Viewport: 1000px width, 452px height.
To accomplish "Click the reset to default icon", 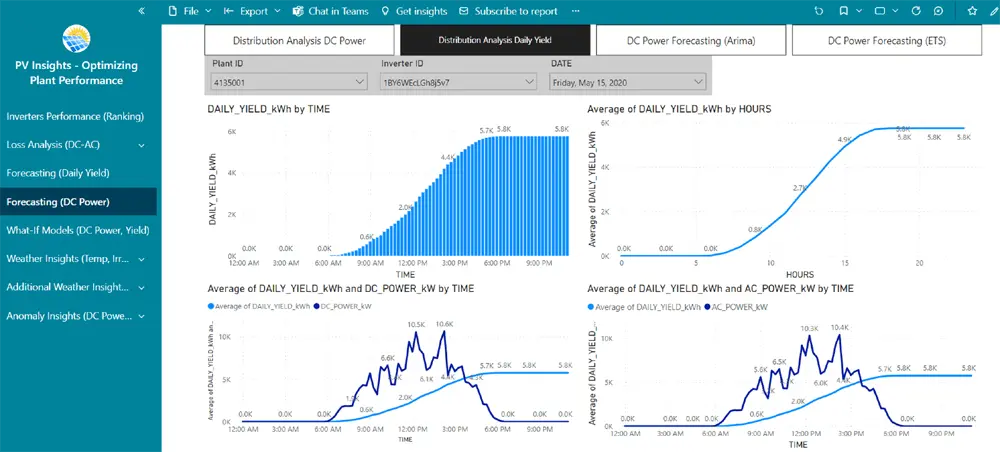I will pos(820,11).
